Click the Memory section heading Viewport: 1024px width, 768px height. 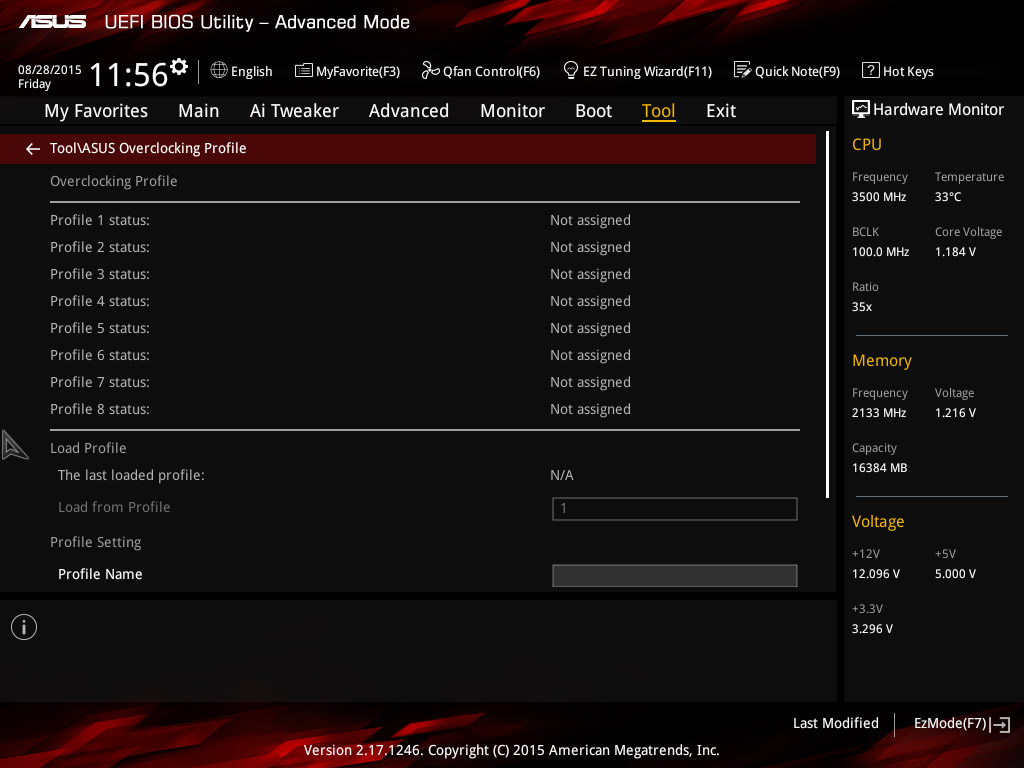[x=882, y=360]
